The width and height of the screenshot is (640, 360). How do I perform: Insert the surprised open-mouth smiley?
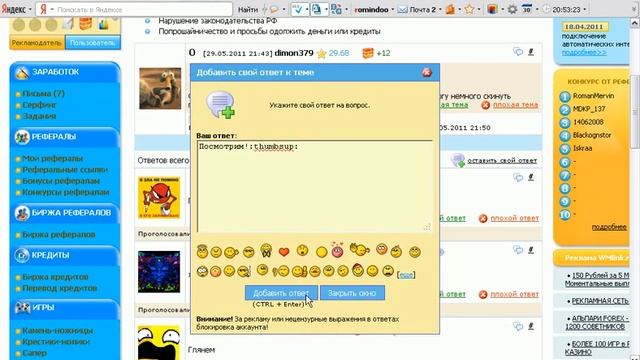click(302, 250)
